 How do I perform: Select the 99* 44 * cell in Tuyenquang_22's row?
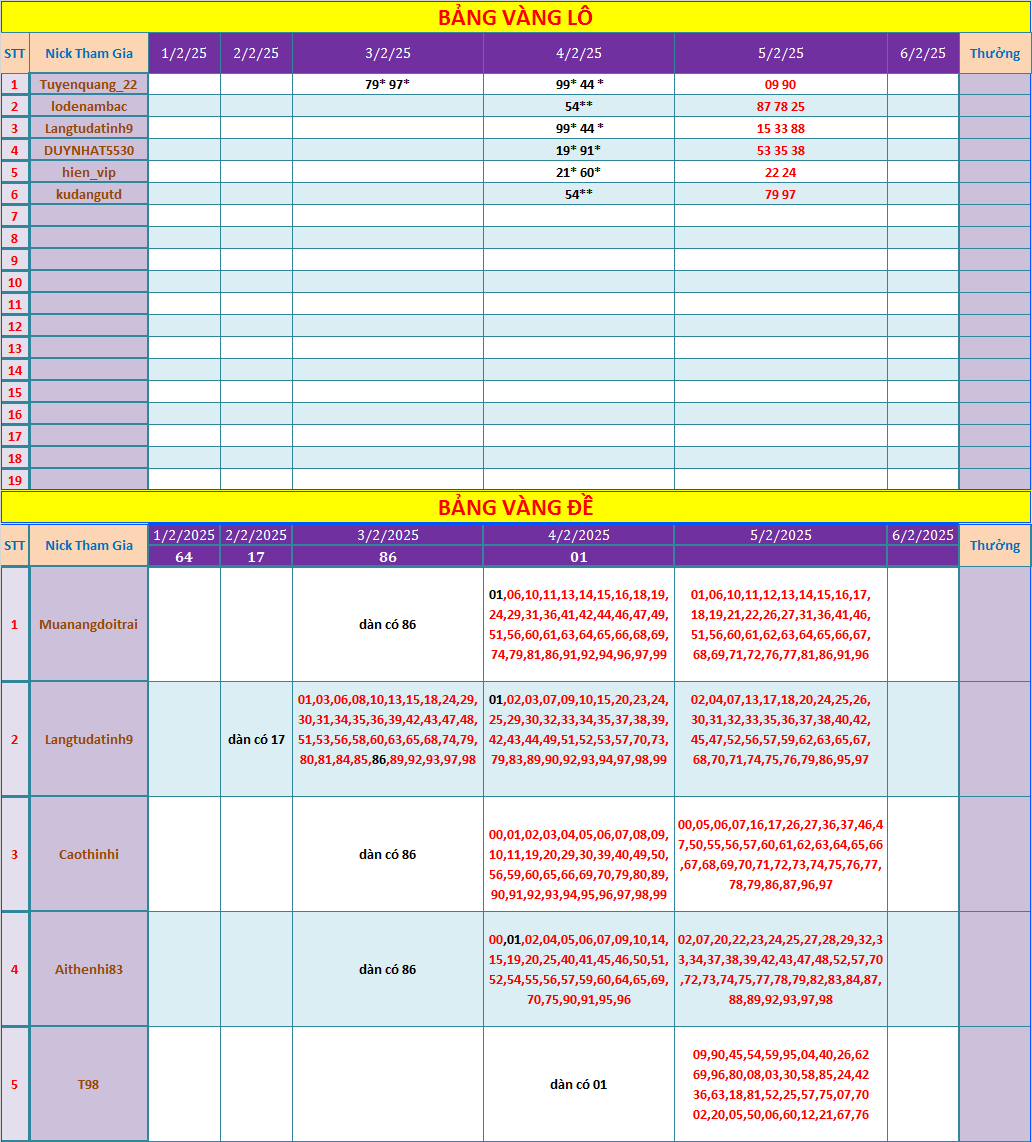(579, 84)
